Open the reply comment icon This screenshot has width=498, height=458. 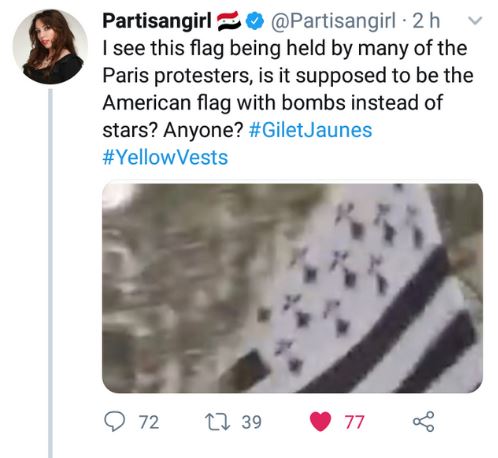(x=115, y=421)
